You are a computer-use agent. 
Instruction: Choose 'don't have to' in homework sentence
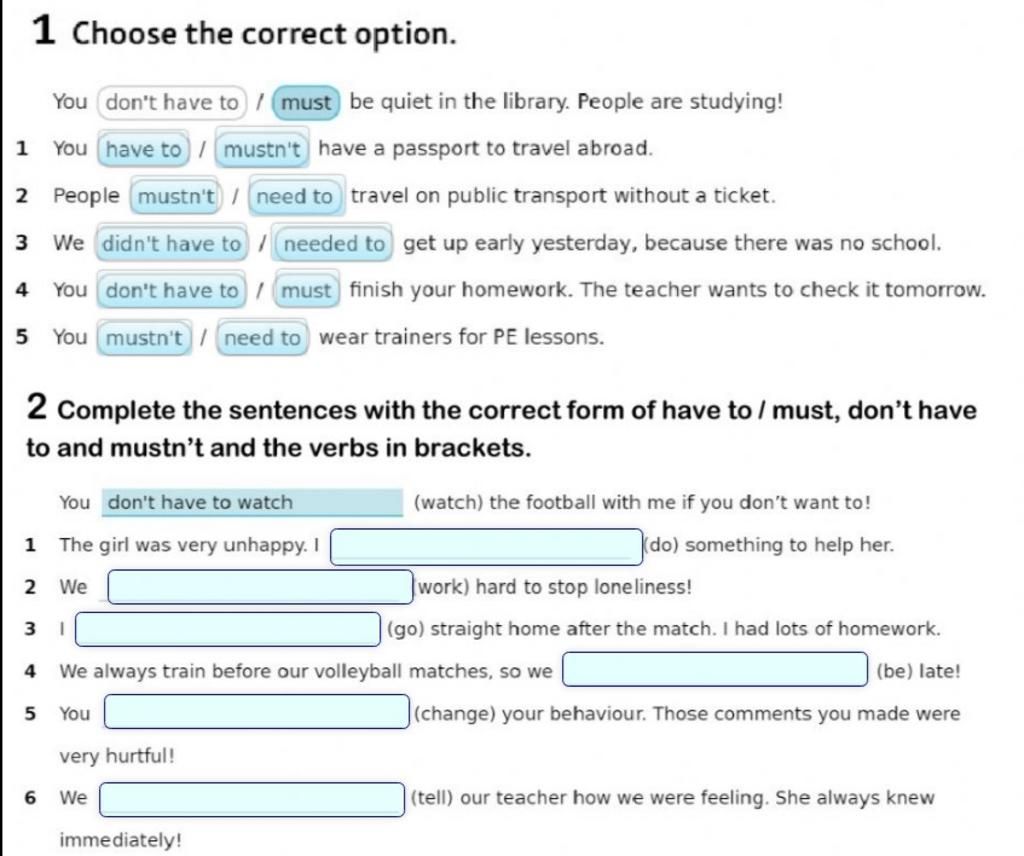[172, 290]
